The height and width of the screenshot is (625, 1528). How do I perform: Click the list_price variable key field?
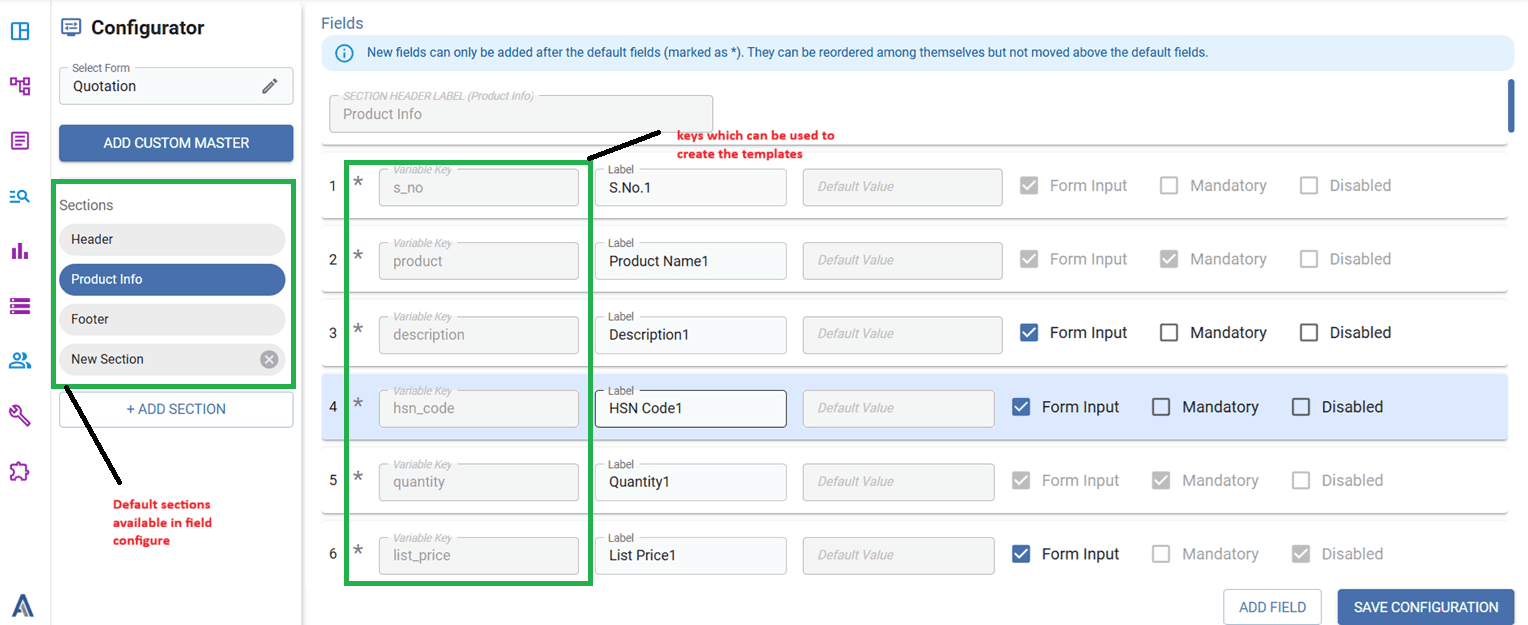pos(479,556)
